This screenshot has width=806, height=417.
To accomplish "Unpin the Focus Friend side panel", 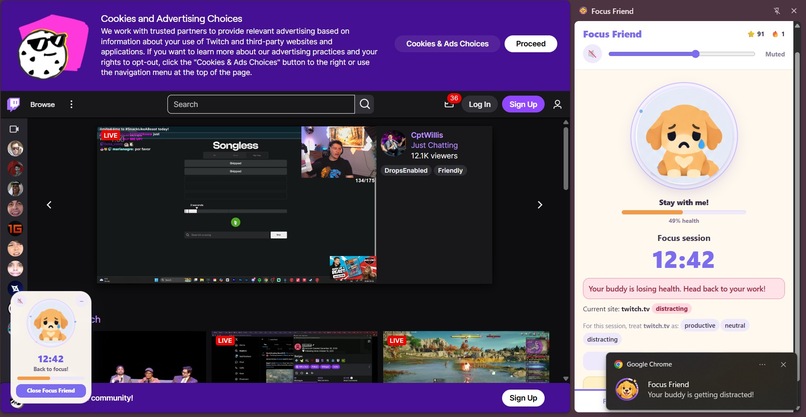I will click(777, 11).
